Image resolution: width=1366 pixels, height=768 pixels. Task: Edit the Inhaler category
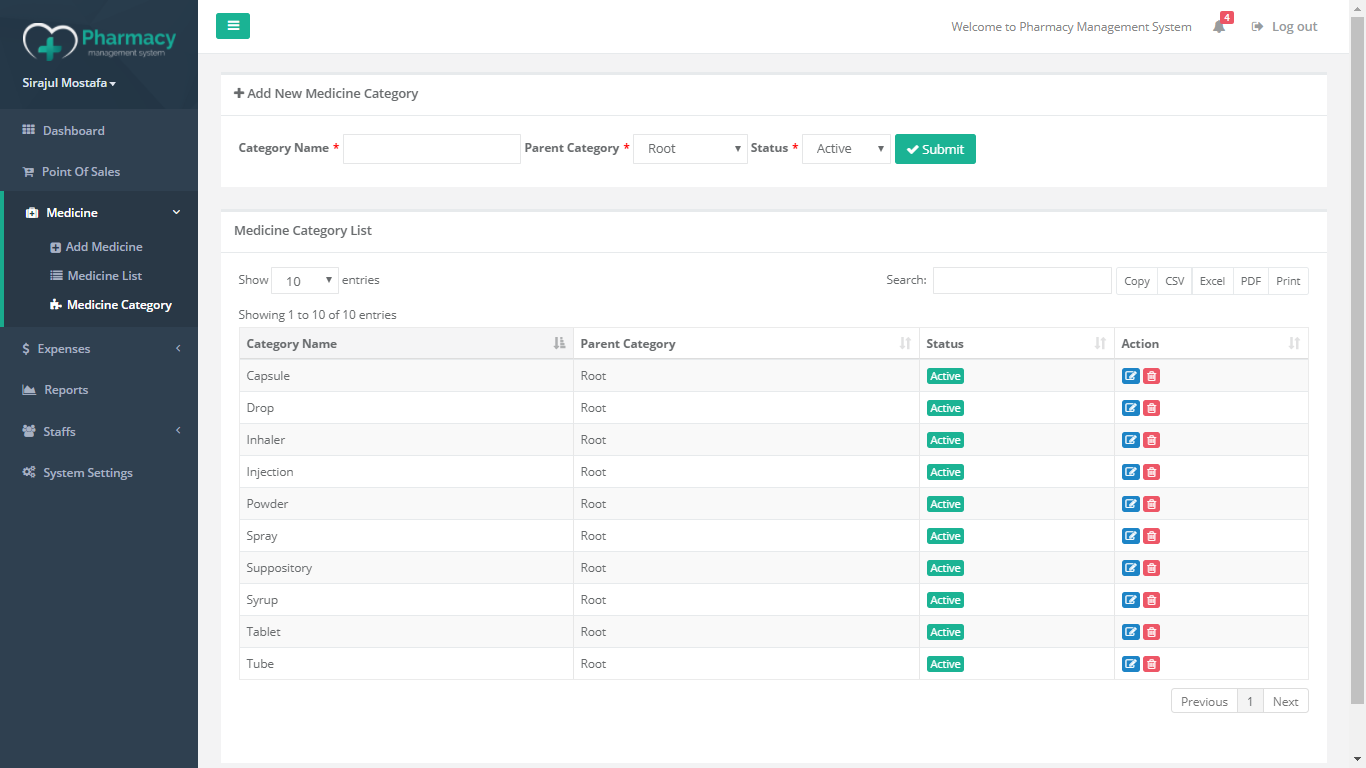(1131, 440)
